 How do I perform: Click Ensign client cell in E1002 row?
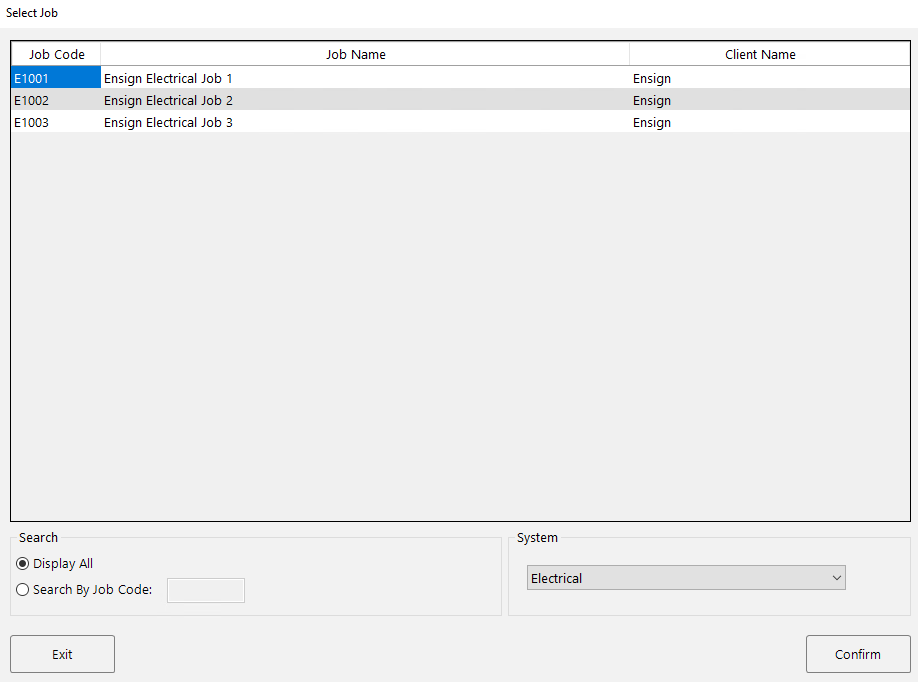652,100
